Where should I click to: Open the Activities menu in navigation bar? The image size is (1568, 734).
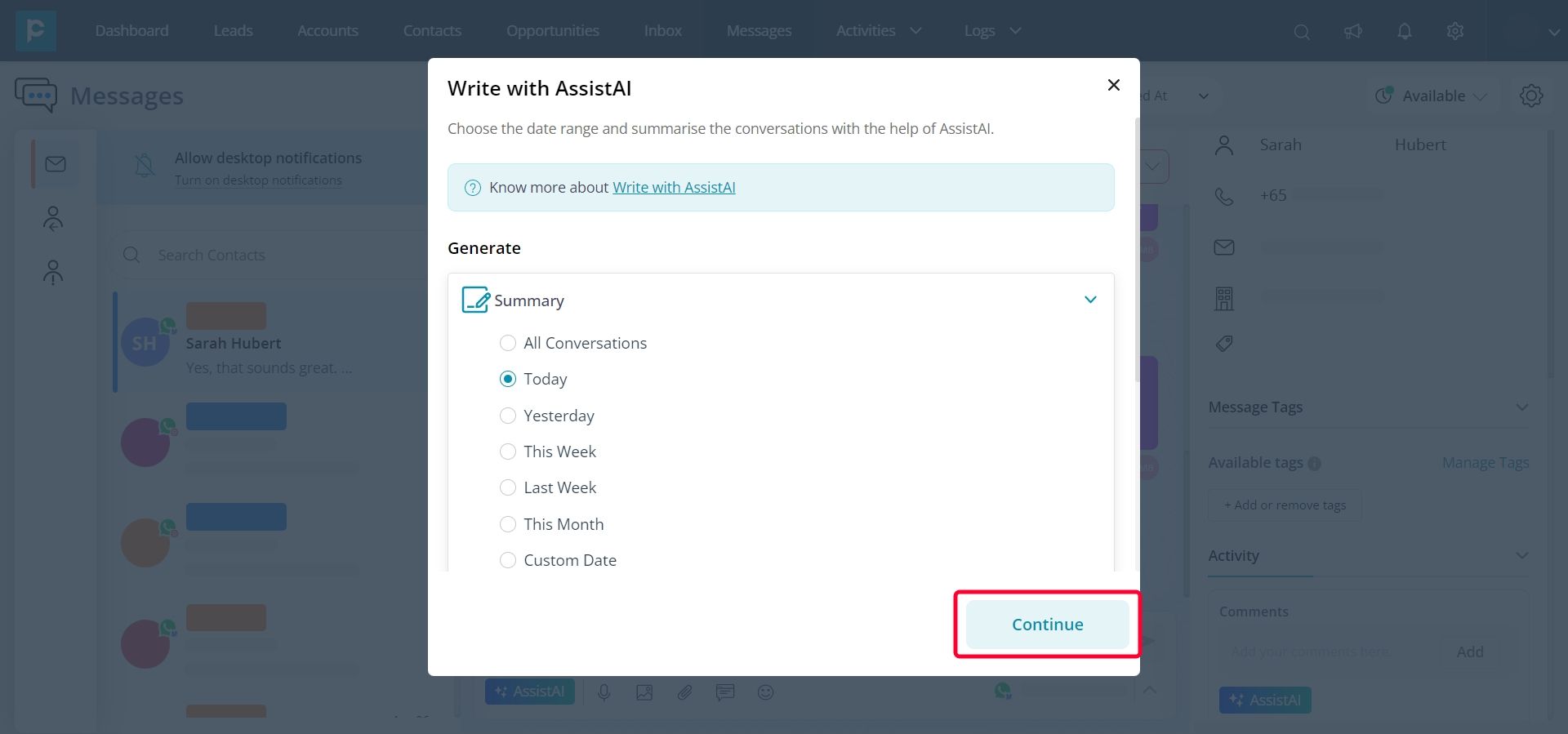[x=879, y=31]
